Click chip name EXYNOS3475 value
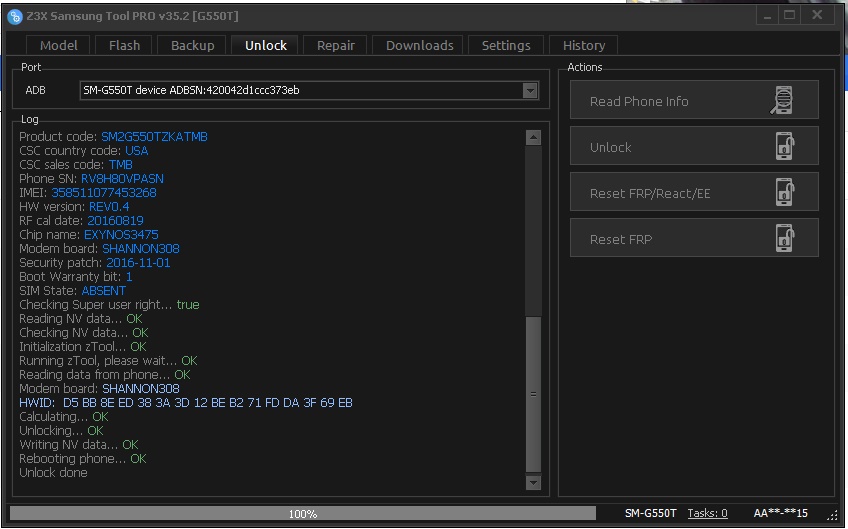Image resolution: width=848 pixels, height=529 pixels. tap(121, 235)
